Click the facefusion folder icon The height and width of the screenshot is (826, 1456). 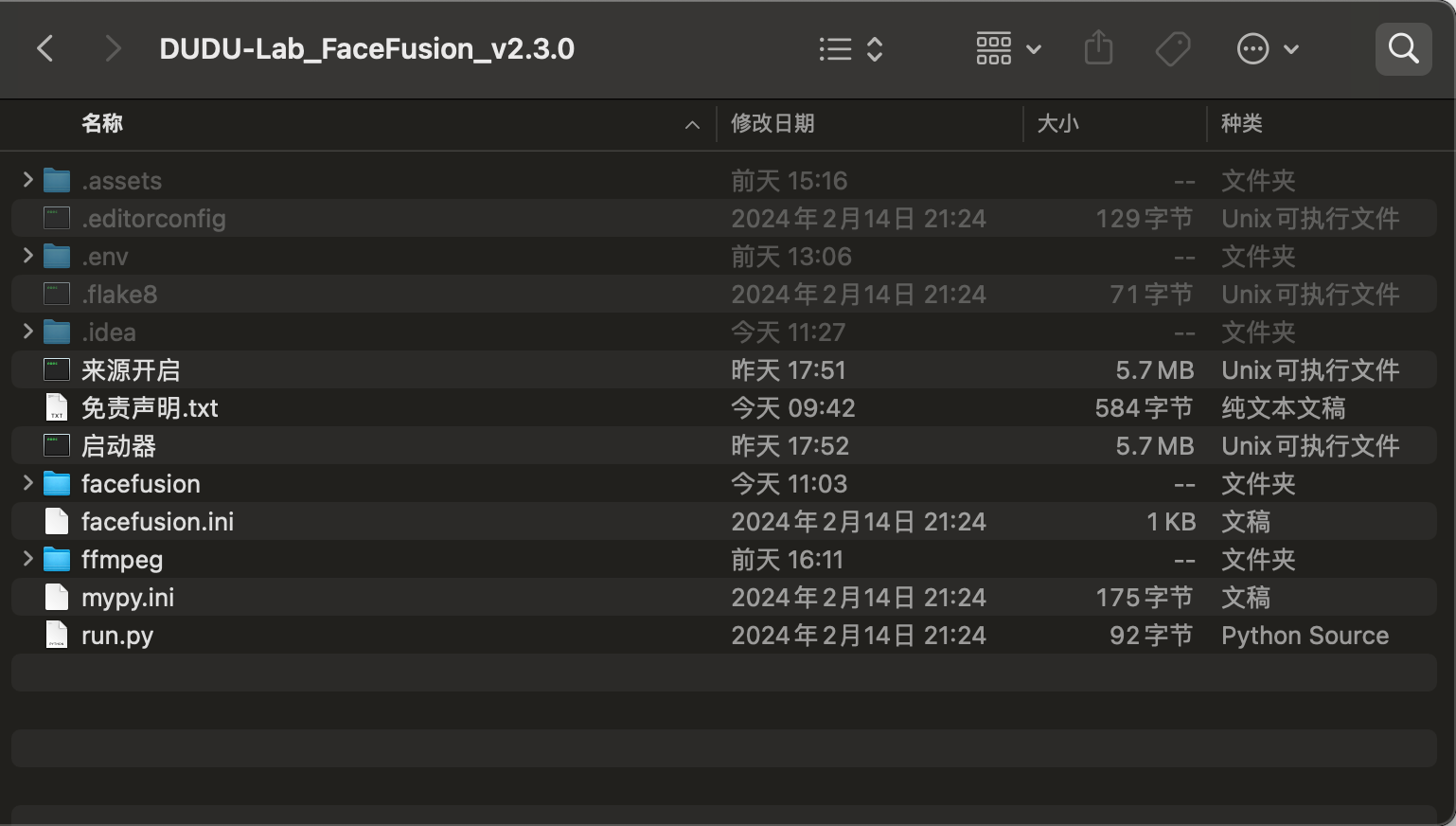click(57, 483)
